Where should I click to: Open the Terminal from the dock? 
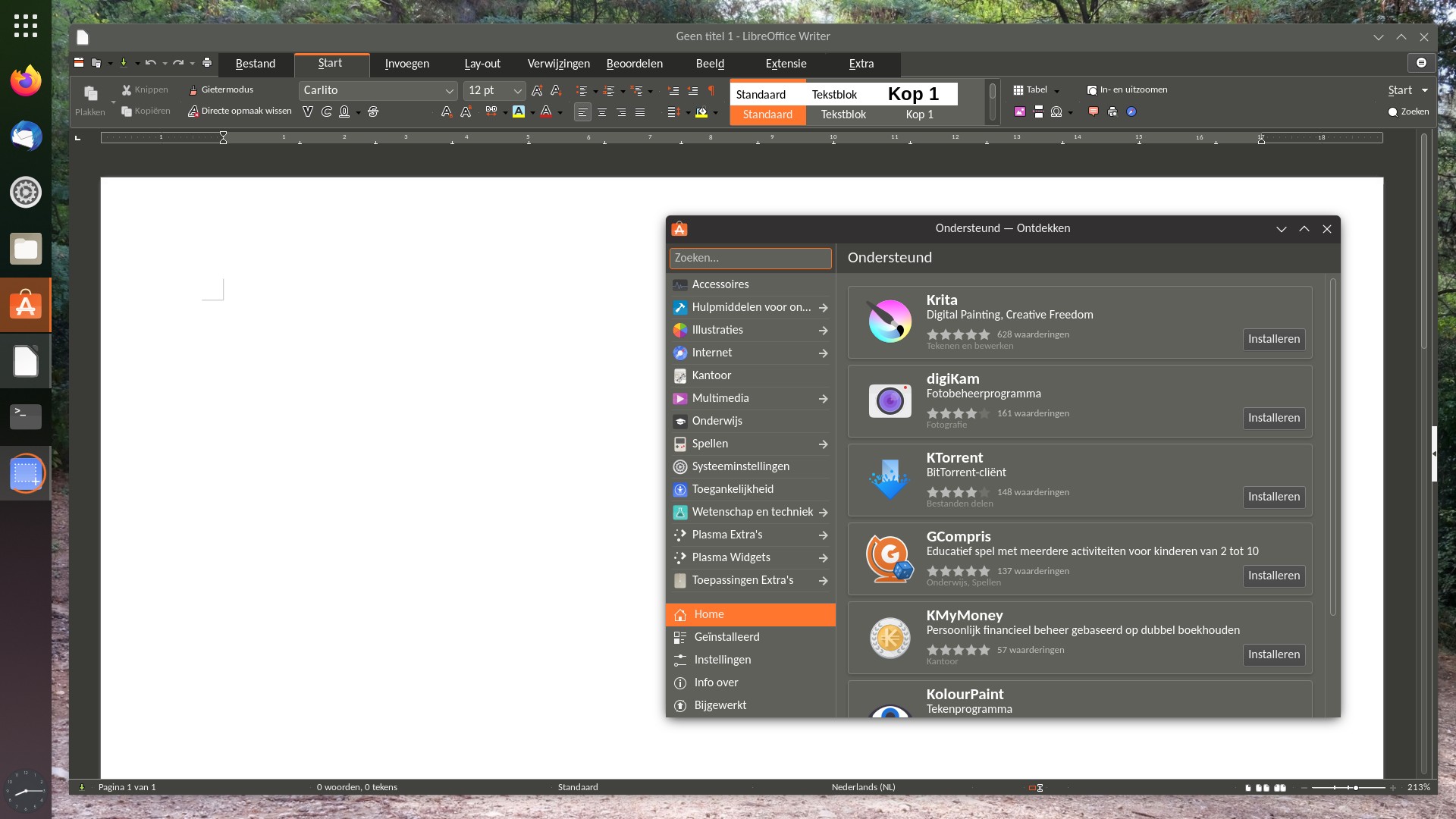26,416
